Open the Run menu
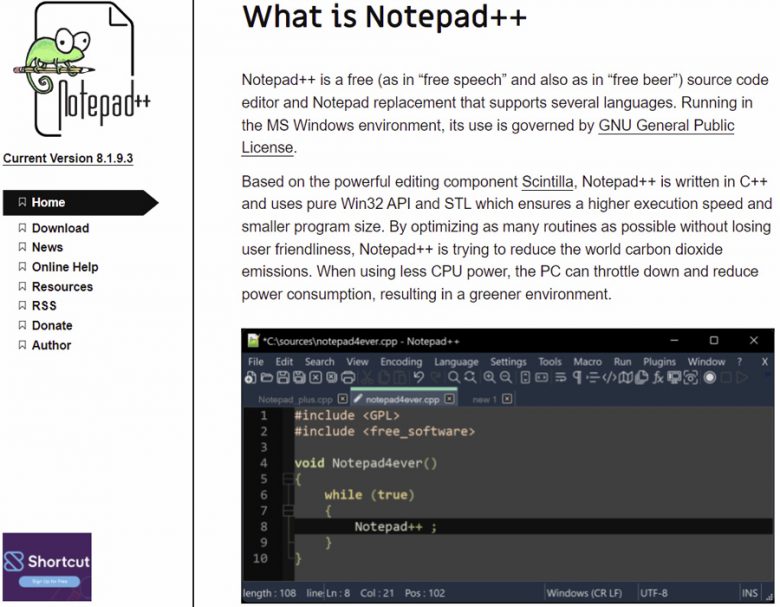The width and height of the screenshot is (780, 607). [622, 362]
